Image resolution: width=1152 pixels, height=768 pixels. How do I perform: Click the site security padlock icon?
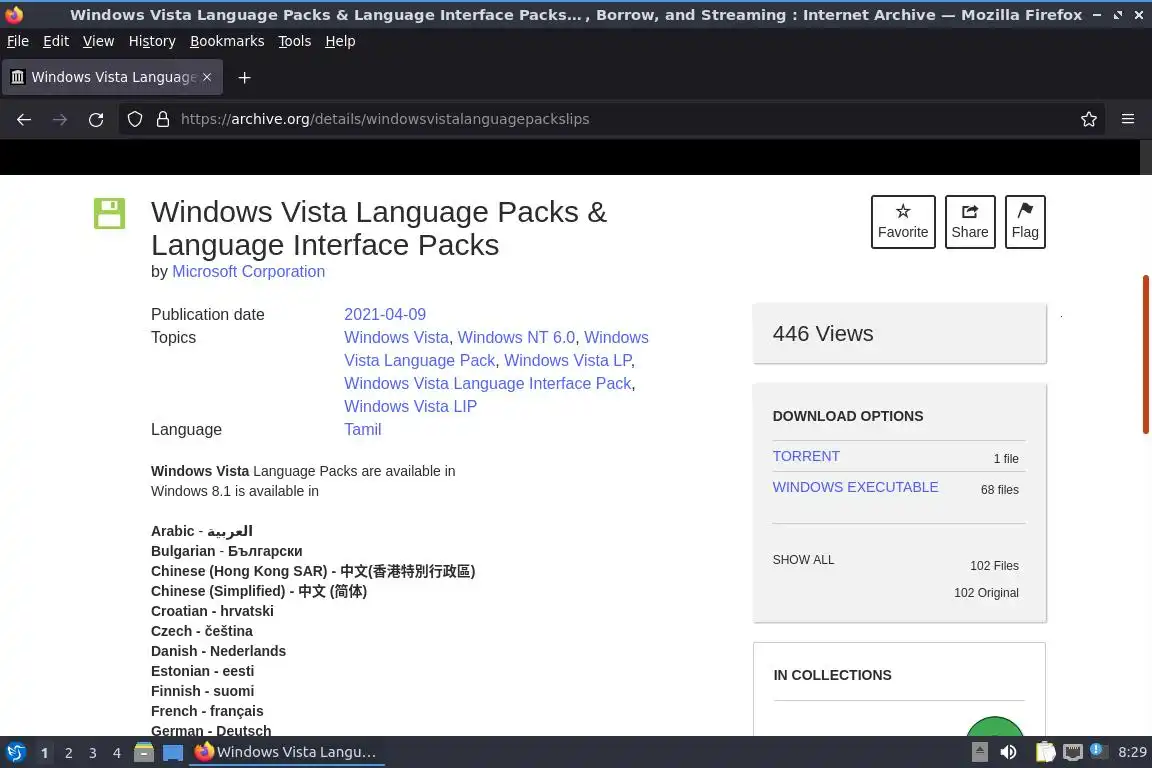163,119
